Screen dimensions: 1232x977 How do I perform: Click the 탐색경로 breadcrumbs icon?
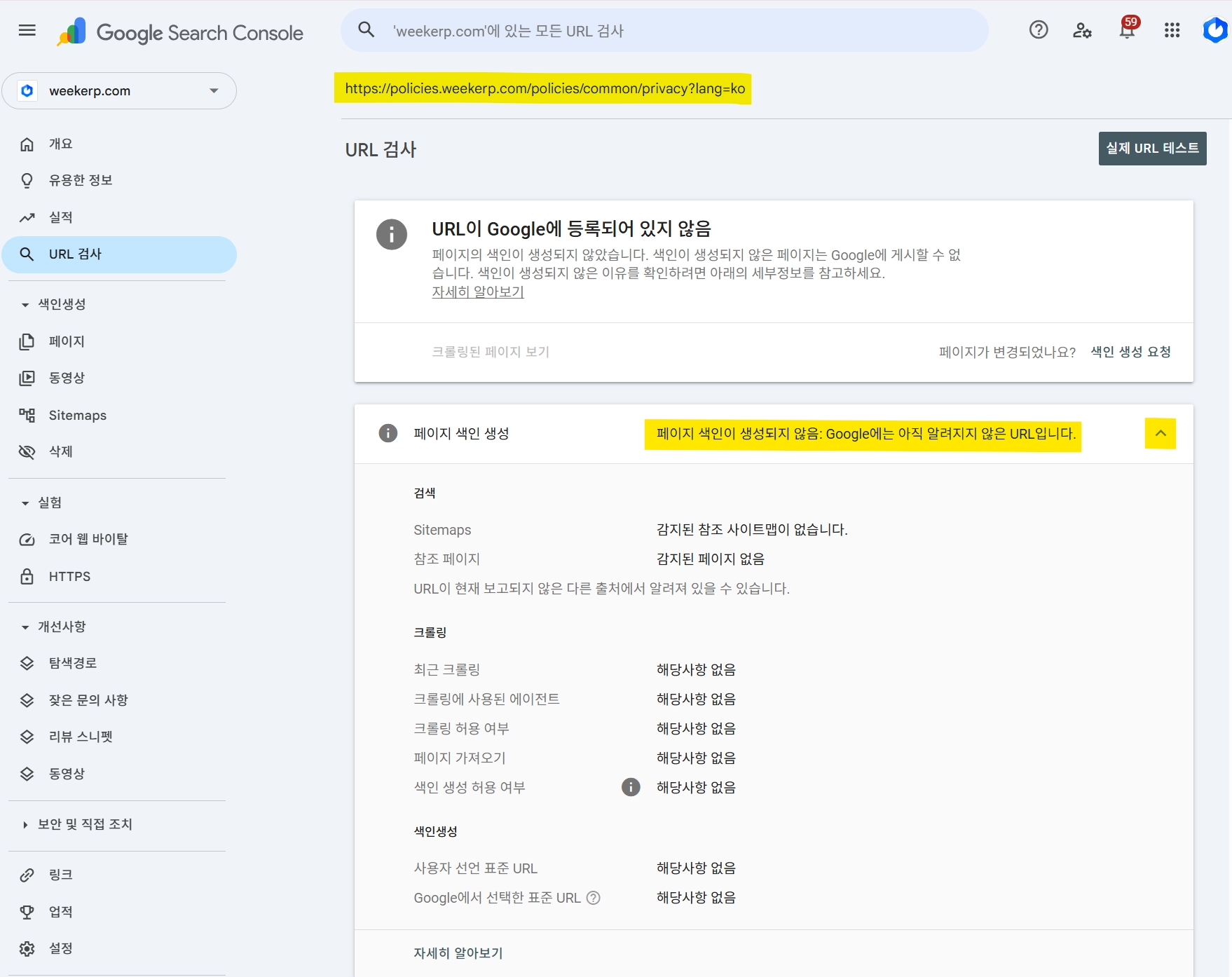click(x=27, y=663)
